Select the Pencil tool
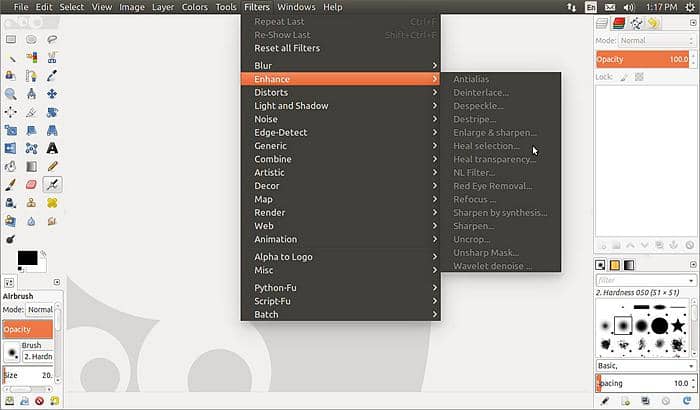 pyautogui.click(x=52, y=166)
